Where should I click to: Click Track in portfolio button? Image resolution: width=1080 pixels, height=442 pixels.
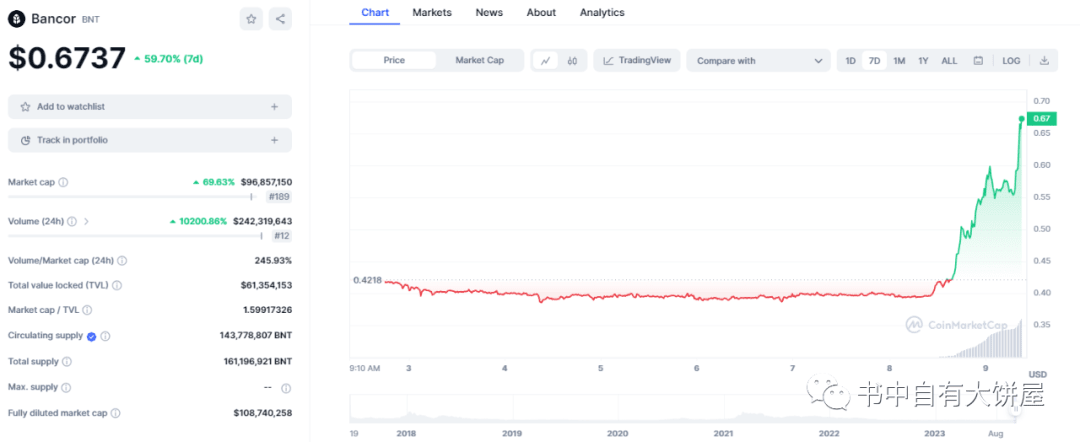pos(150,140)
